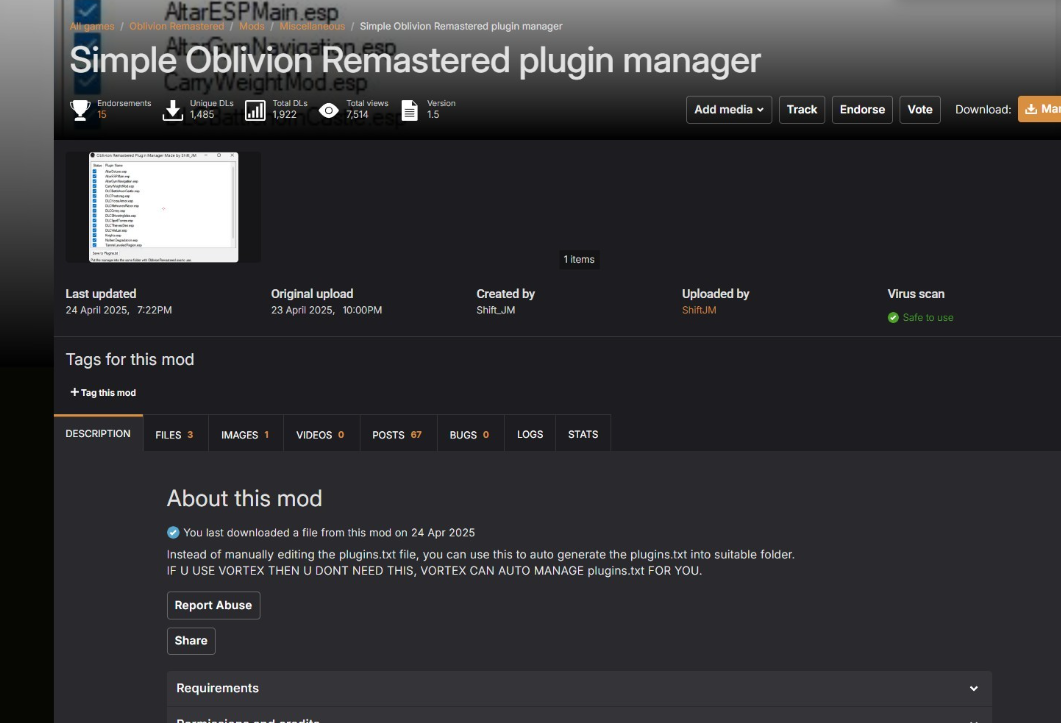Image resolution: width=1061 pixels, height=723 pixels.
Task: Click the Tags for this mod heading
Action: [x=130, y=359]
